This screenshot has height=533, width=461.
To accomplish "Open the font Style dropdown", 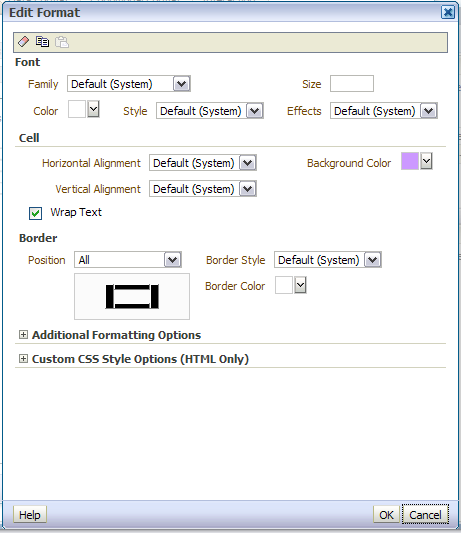I will [210, 111].
